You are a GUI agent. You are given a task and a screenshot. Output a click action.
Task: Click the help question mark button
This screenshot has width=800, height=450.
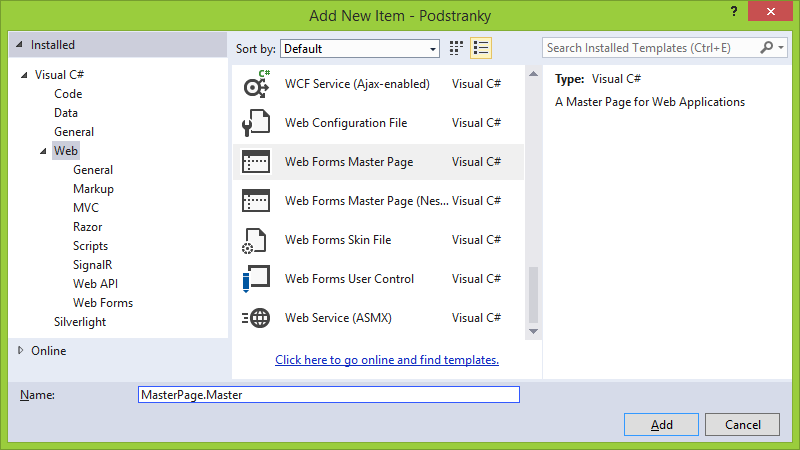click(x=734, y=11)
